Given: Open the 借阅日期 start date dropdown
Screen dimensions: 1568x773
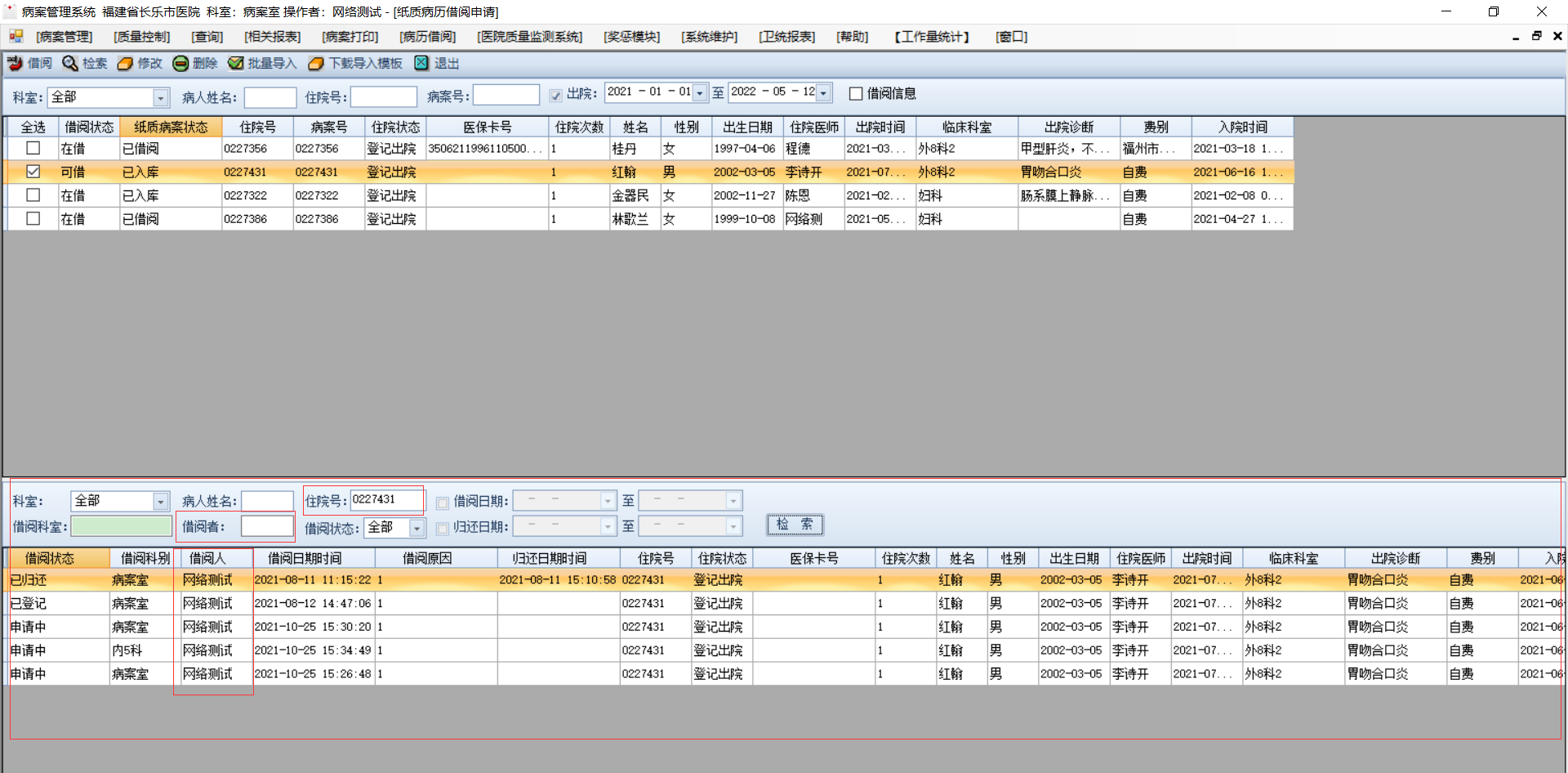Looking at the screenshot, I should [608, 500].
